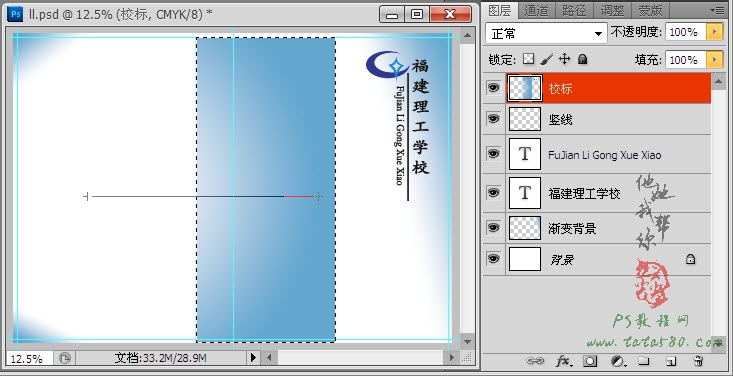This screenshot has height=376, width=733.
Task: Click gradient end point crosshair on canvas
Action: click(318, 196)
